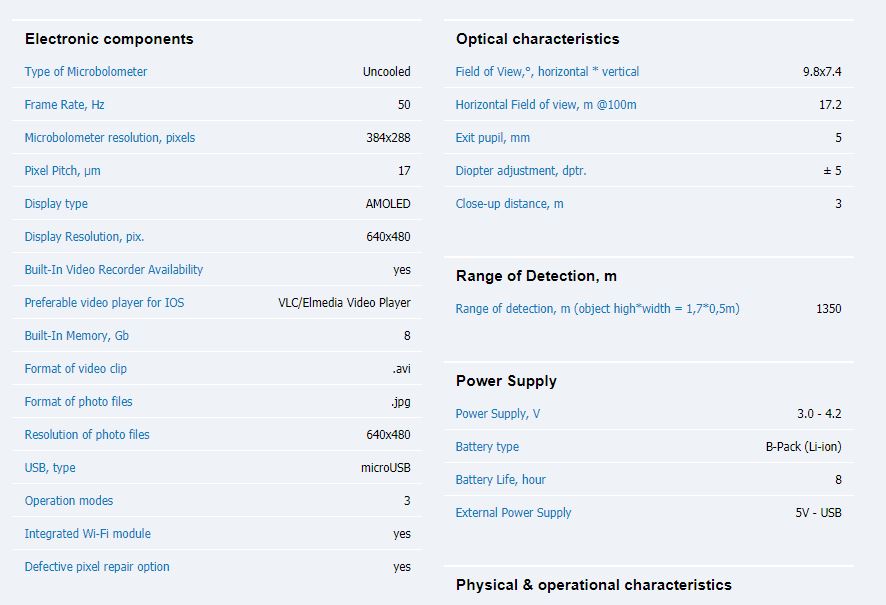Click the Display type label
Image resolution: width=886 pixels, height=605 pixels.
pyautogui.click(x=56, y=204)
